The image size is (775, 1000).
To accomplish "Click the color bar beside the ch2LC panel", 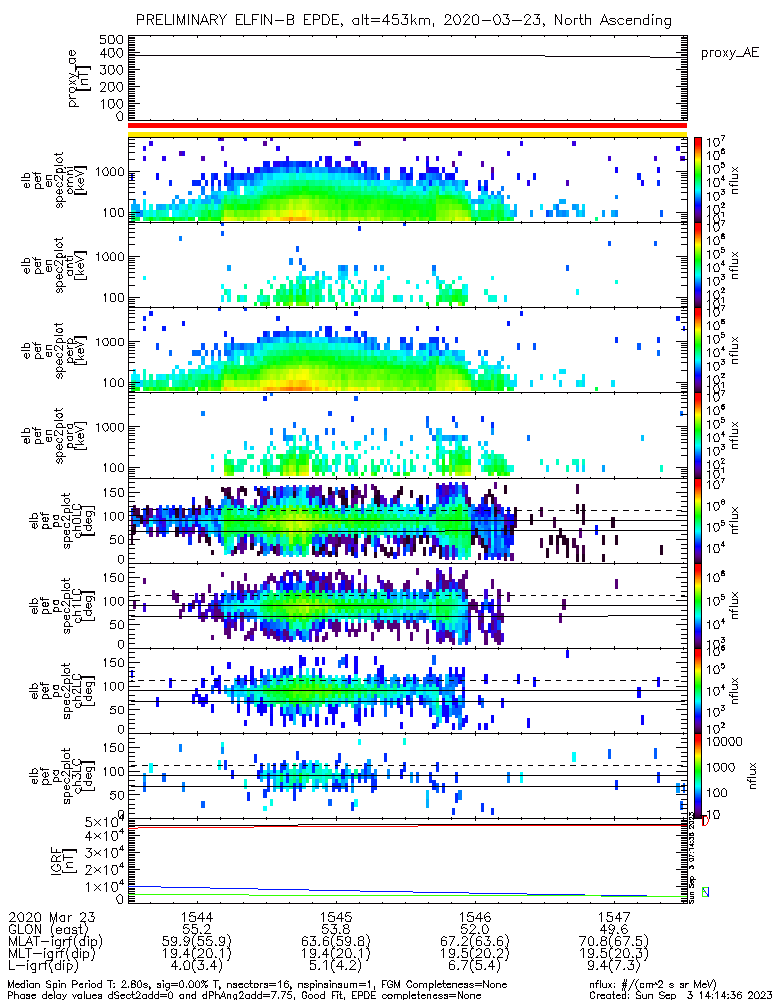I will pyautogui.click(x=698, y=691).
